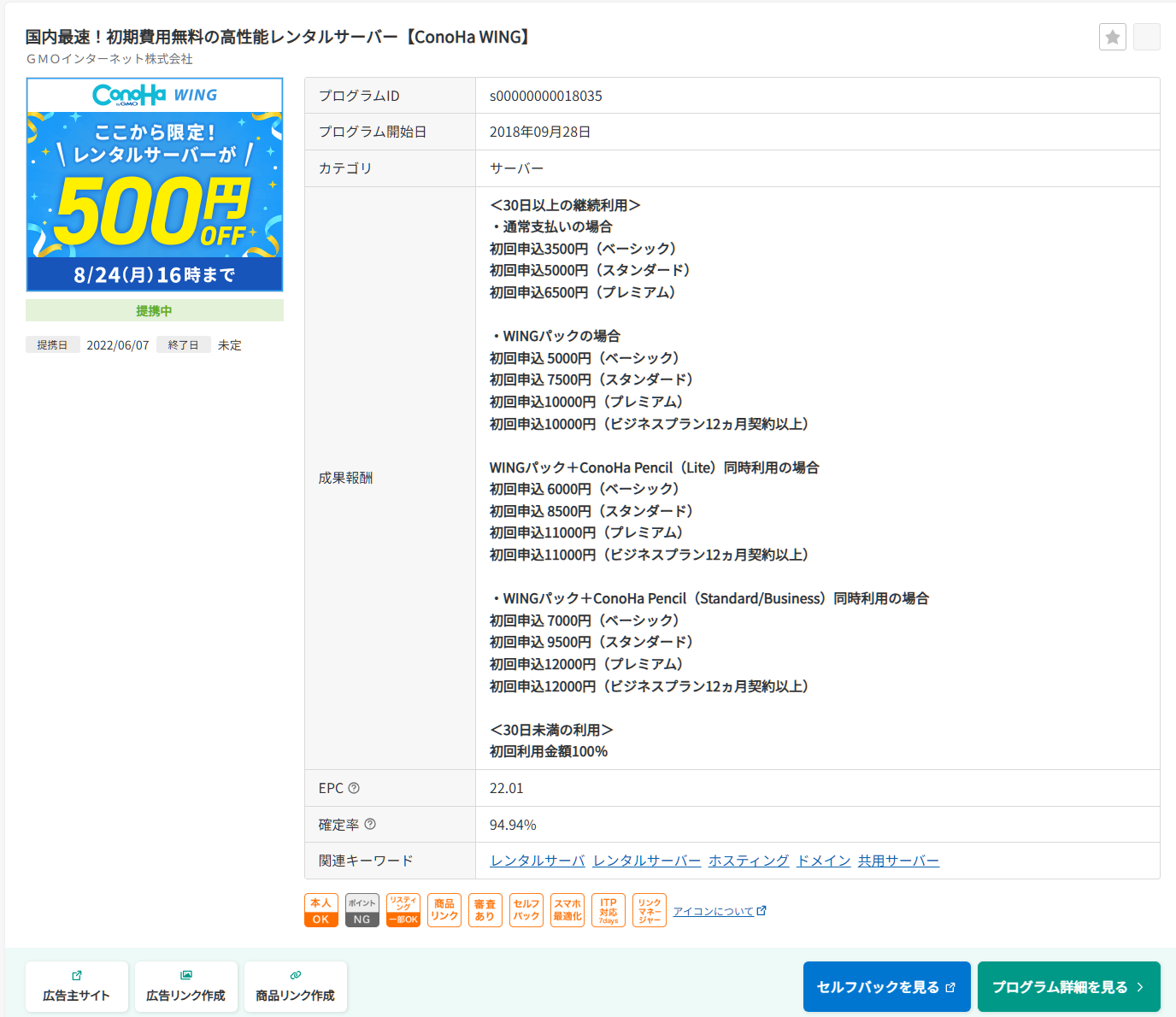Click the 終了日 label

pyautogui.click(x=183, y=344)
